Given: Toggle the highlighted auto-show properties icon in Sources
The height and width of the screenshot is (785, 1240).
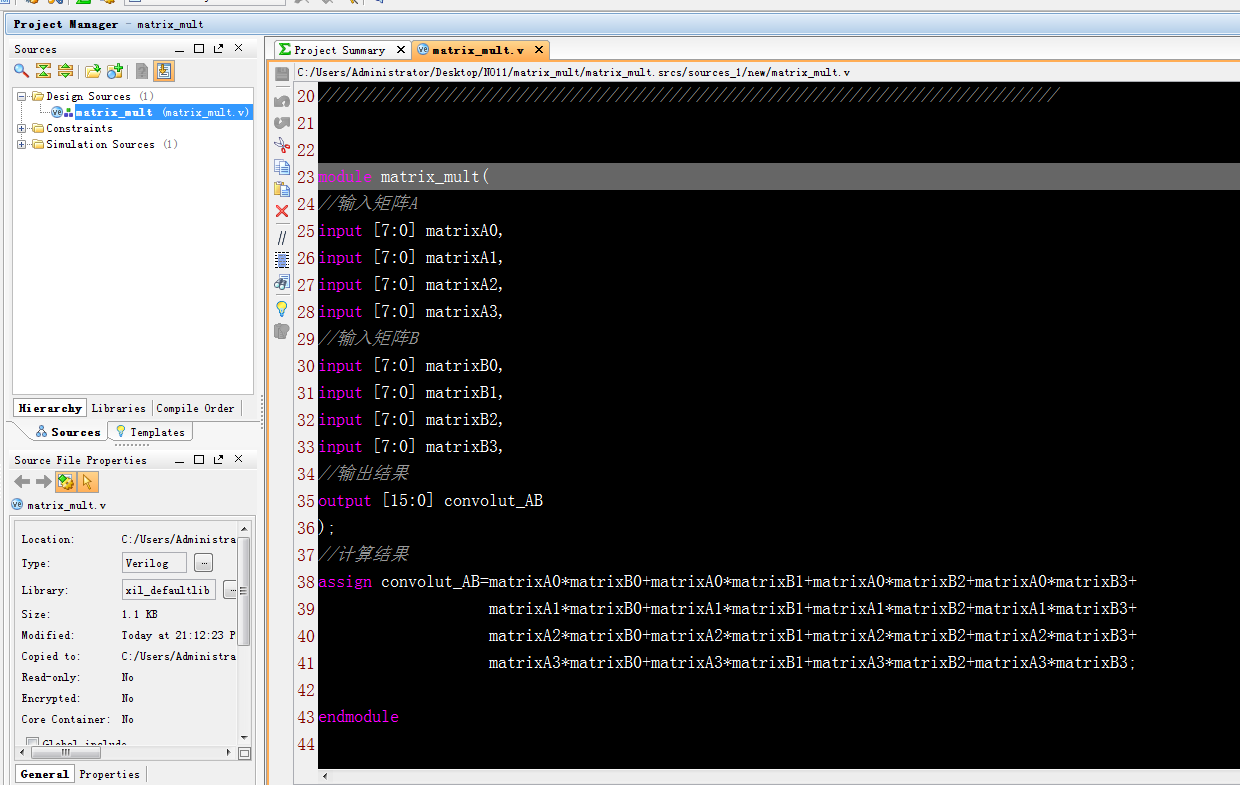Looking at the screenshot, I should 164,71.
